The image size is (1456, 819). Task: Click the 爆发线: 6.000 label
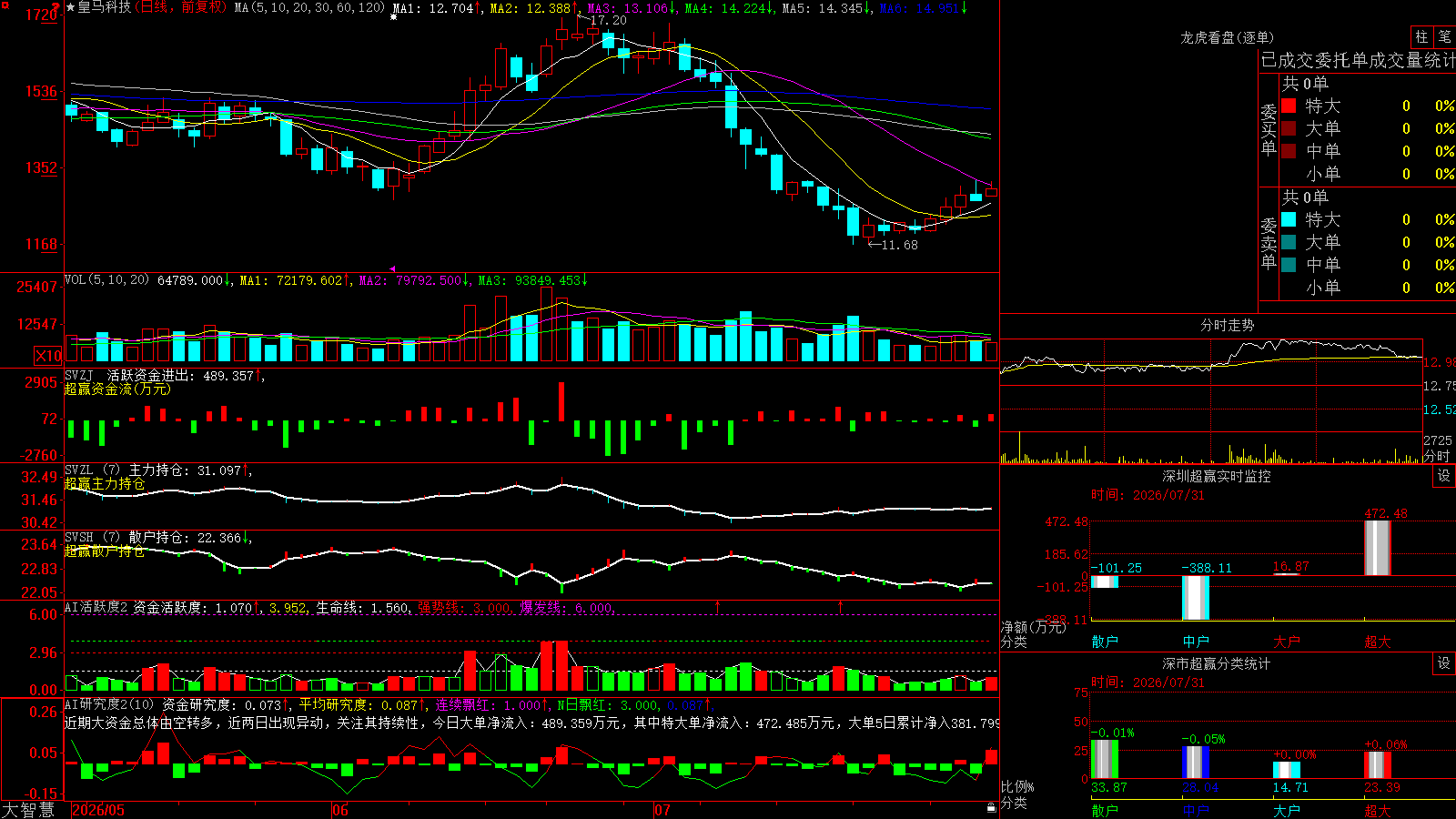[568, 608]
